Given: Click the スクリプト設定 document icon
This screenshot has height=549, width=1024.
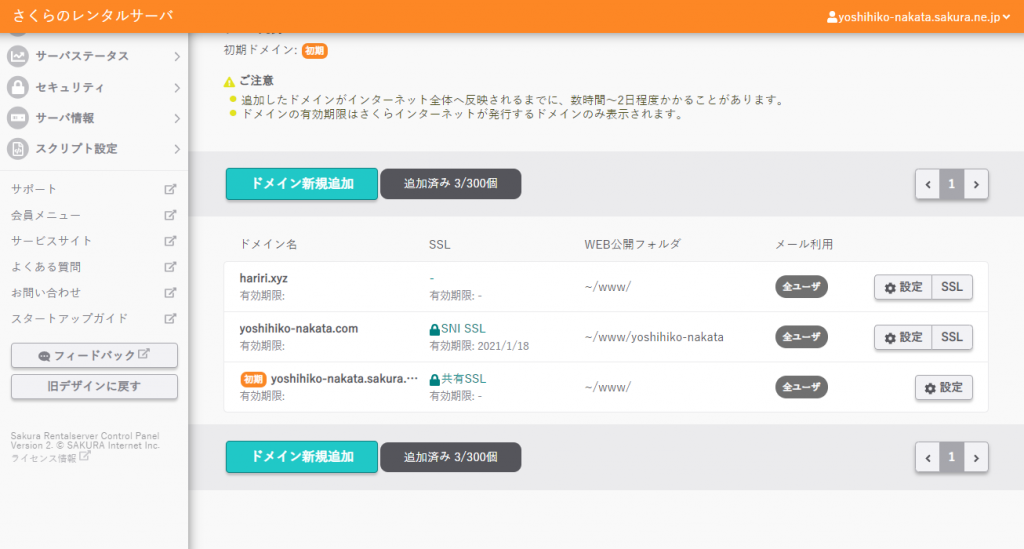Looking at the screenshot, I should coord(18,149).
